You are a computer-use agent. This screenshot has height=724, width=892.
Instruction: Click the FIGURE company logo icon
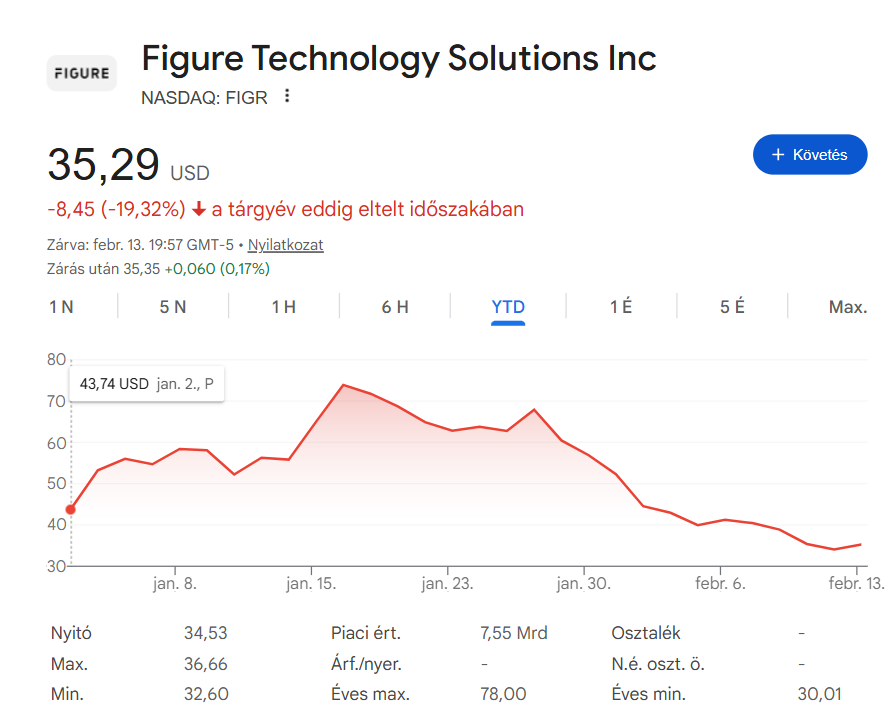81,73
